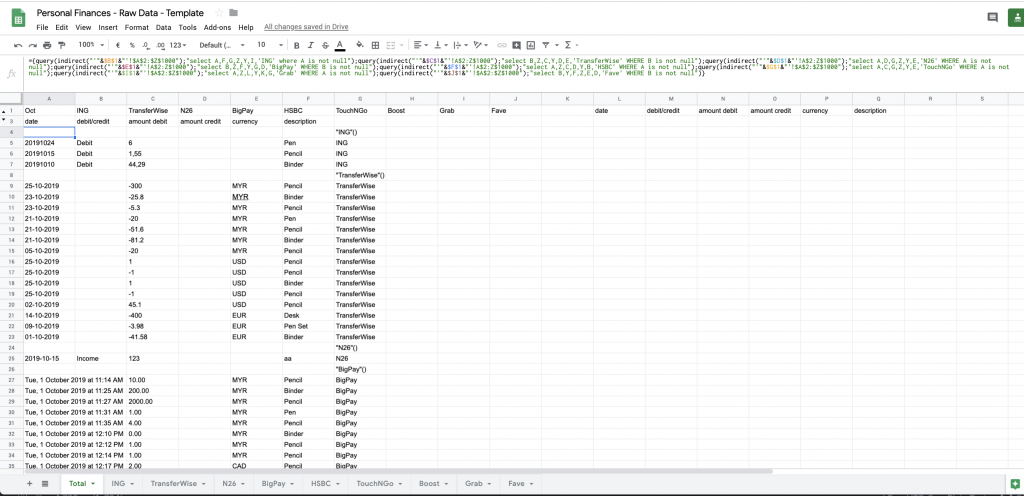This screenshot has width=1024, height=496.
Task: Undo the last action
Action: click(18, 45)
